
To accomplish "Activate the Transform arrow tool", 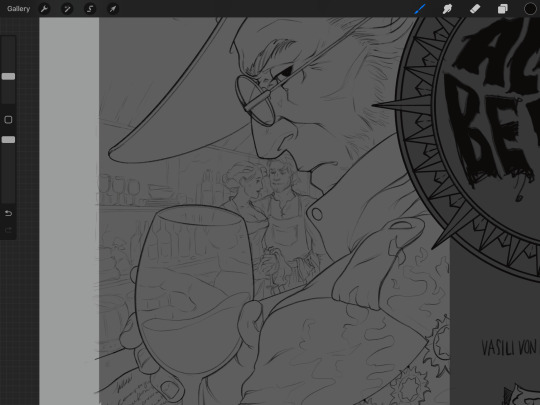I will pos(113,9).
